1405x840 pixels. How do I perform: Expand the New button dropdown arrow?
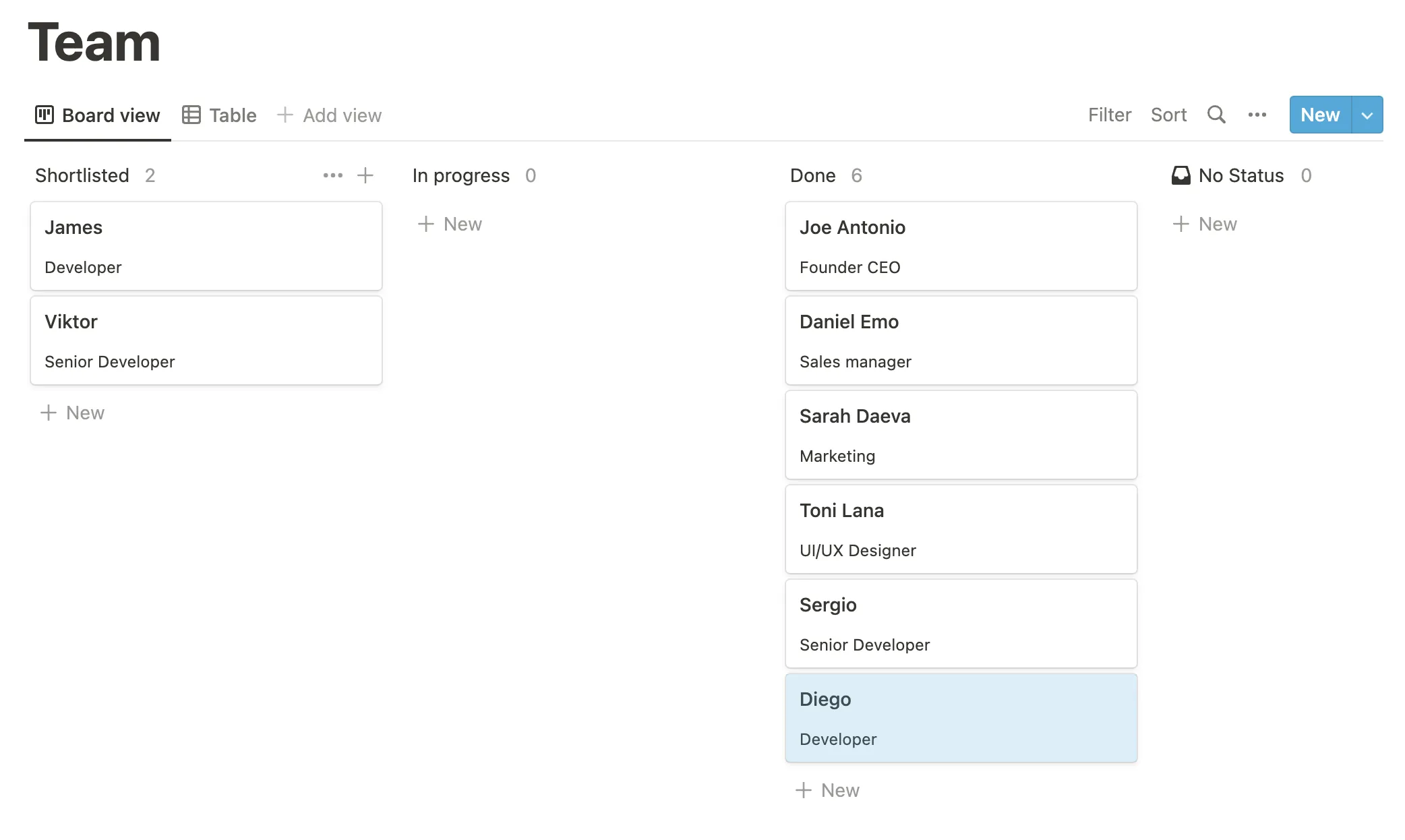tap(1367, 115)
